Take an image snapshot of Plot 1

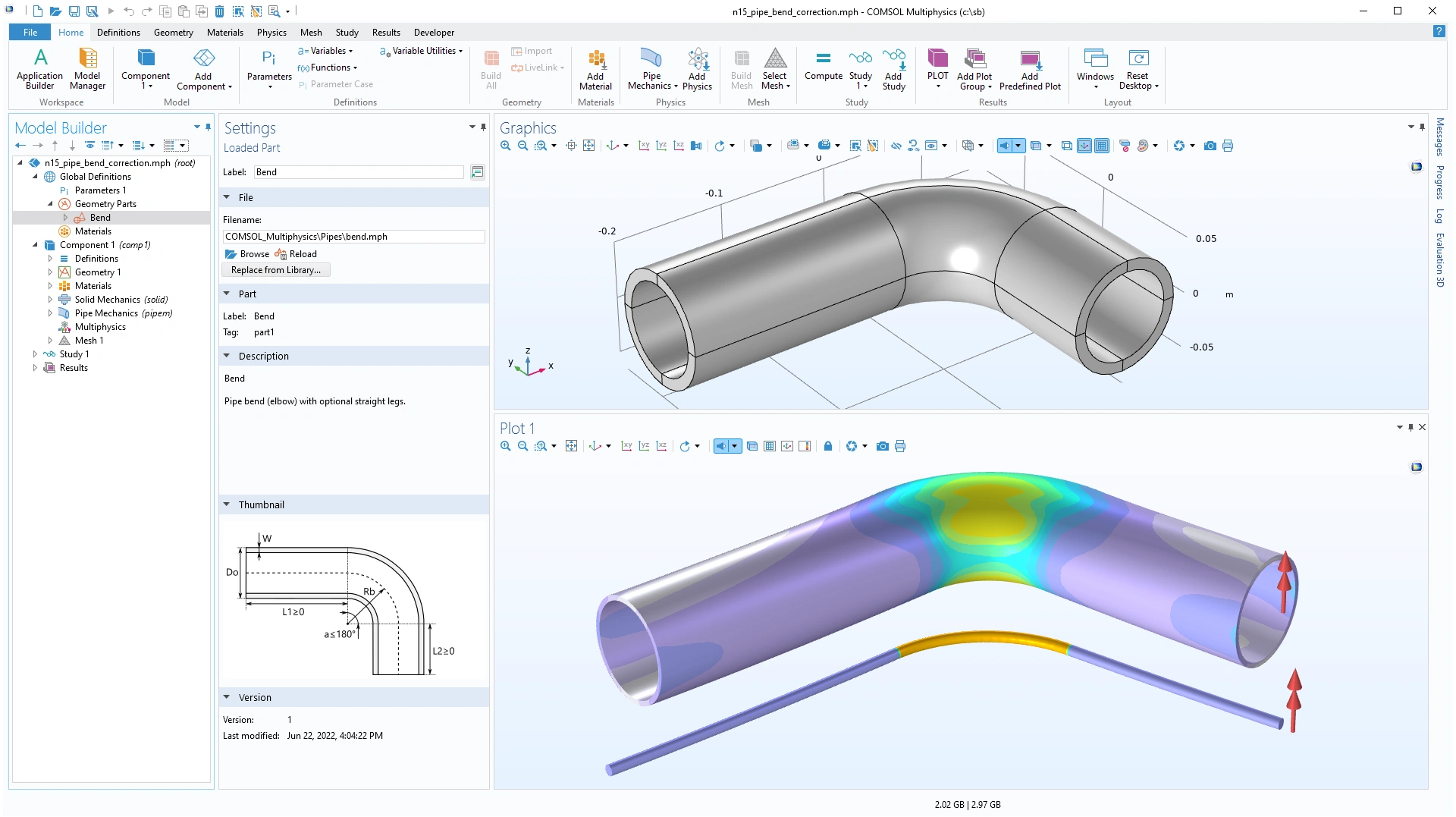[x=882, y=446]
